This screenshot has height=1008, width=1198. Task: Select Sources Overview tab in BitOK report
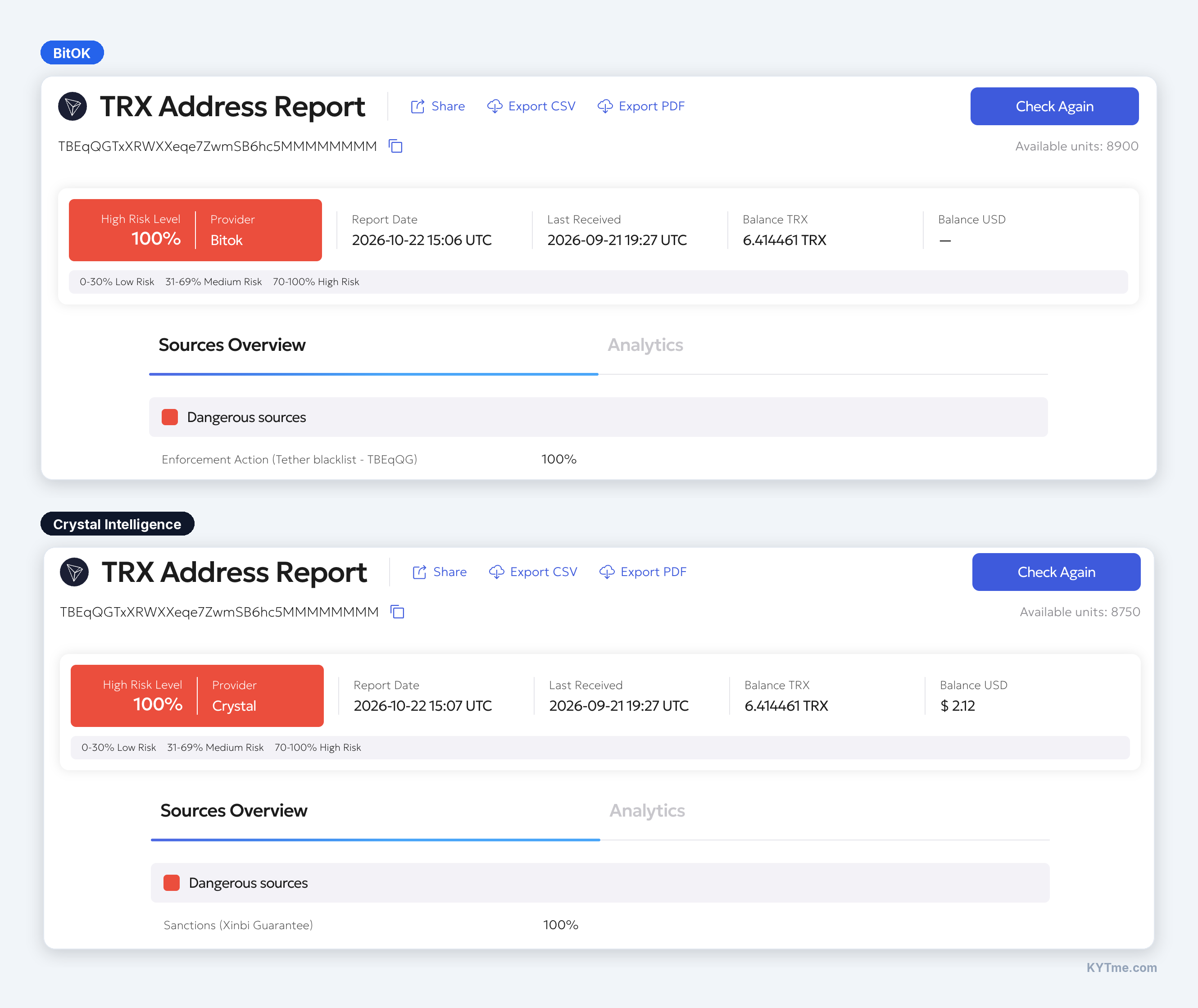coord(232,345)
